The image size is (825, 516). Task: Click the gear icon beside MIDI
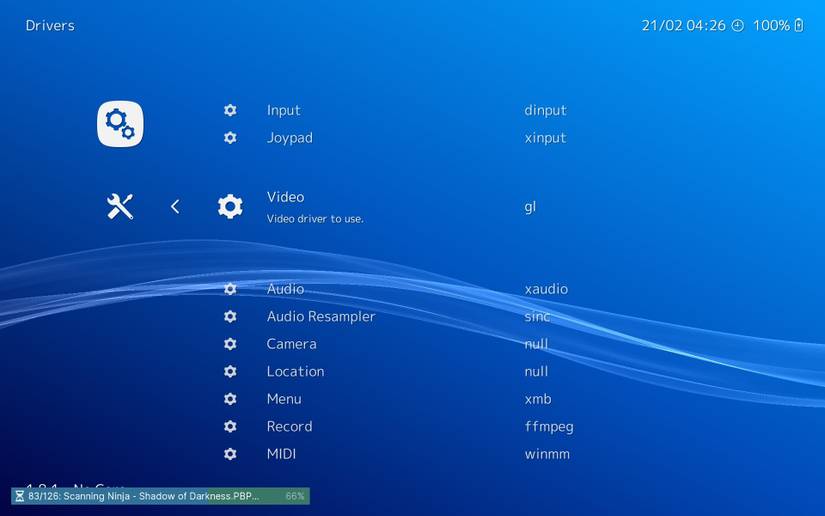pos(230,453)
